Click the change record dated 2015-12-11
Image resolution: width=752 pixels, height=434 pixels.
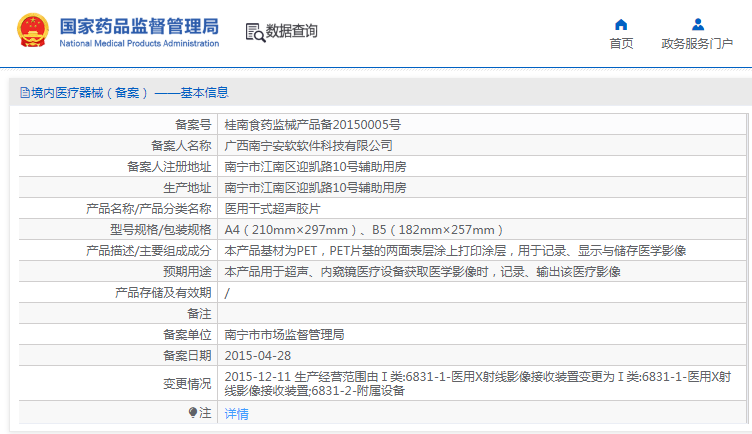(x=478, y=384)
